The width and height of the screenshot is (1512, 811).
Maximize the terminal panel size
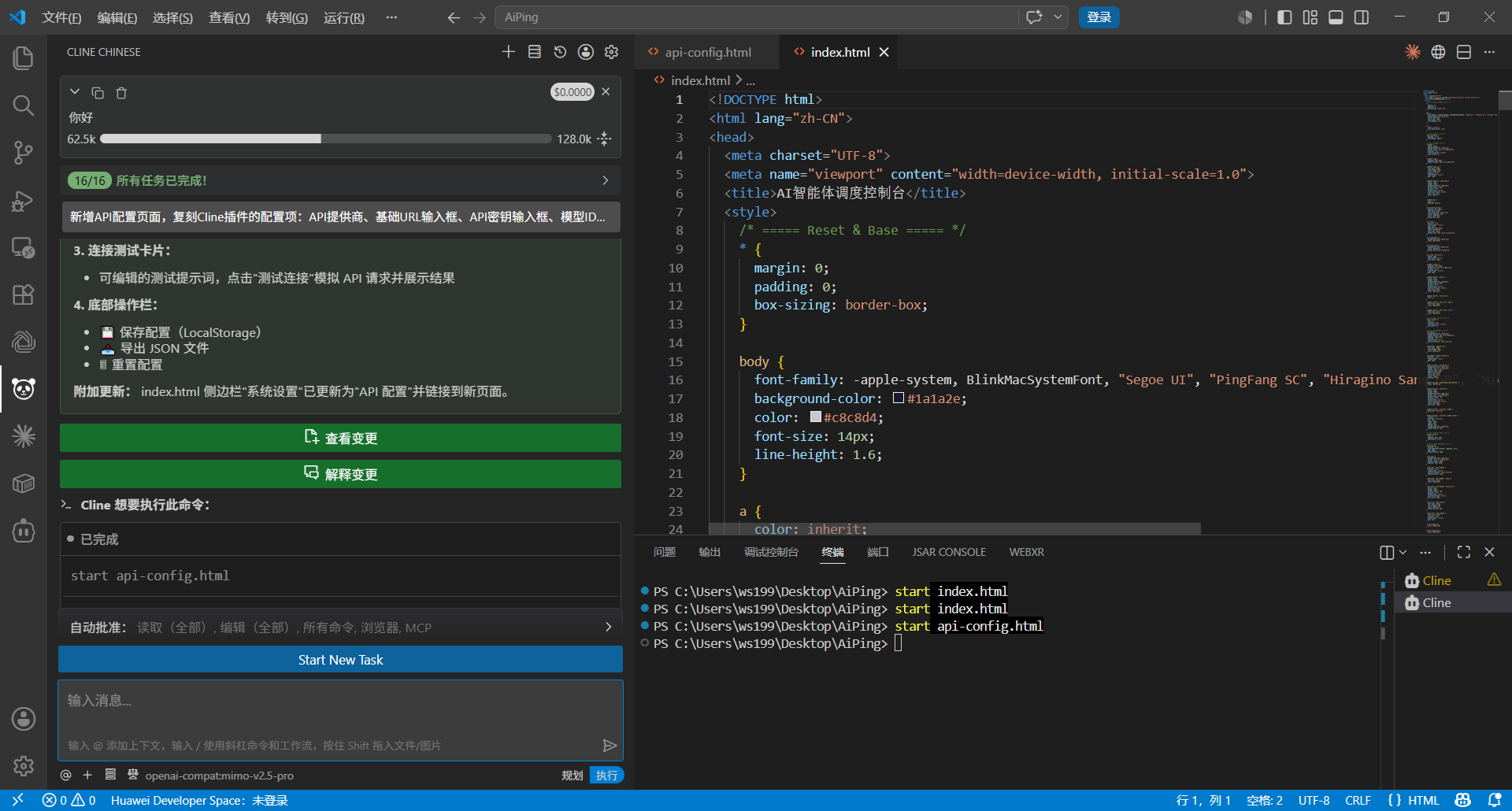(x=1464, y=552)
